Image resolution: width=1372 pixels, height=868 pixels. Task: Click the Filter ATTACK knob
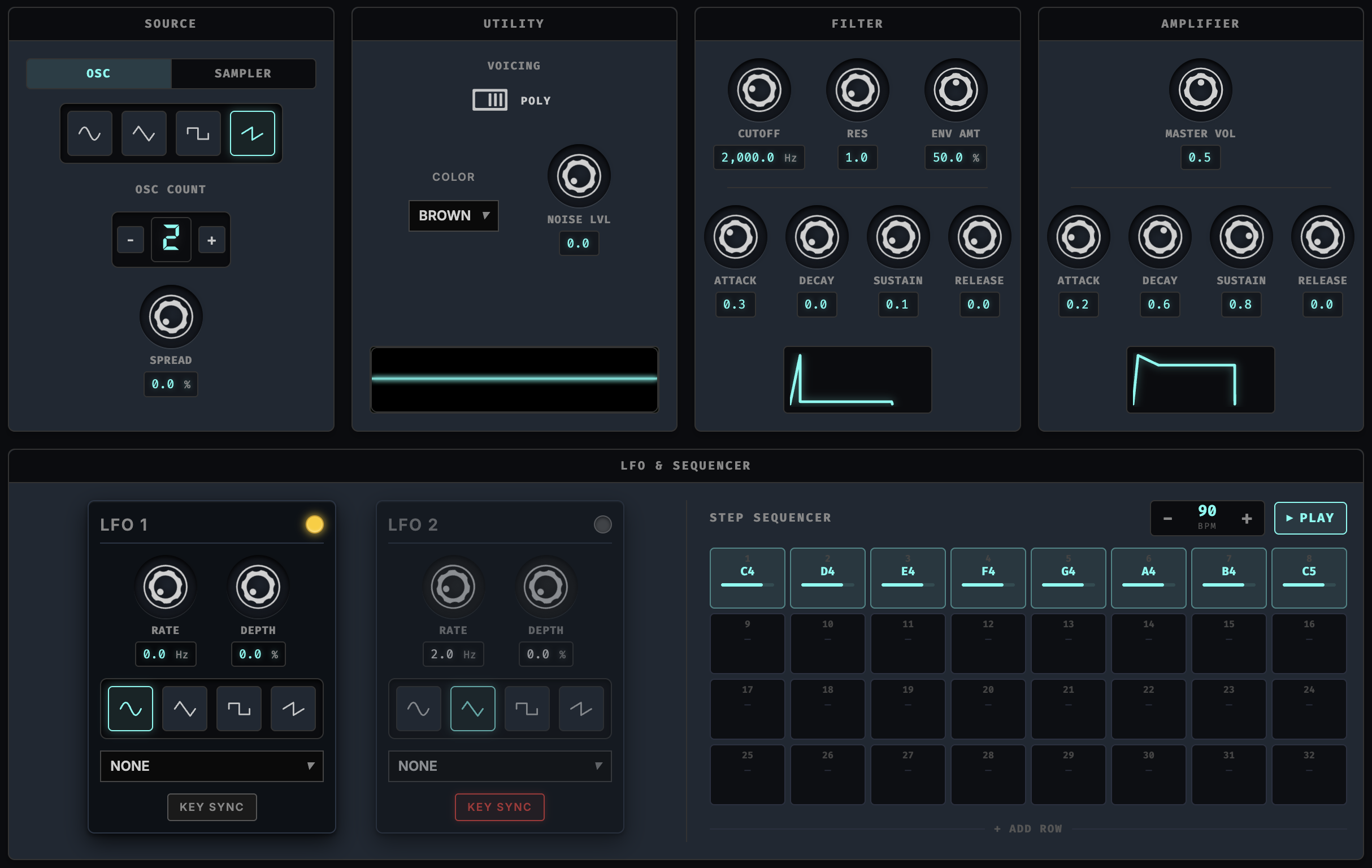(x=735, y=237)
